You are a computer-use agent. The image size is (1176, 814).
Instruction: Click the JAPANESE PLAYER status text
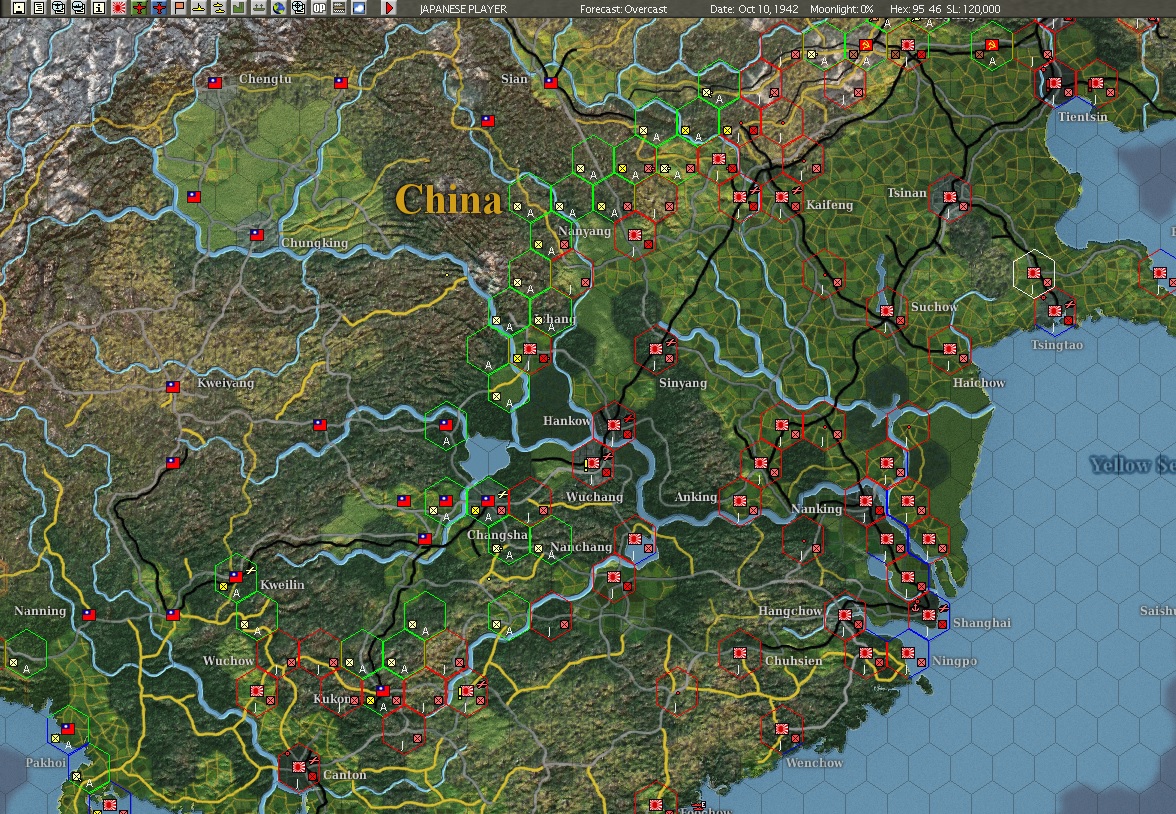click(x=463, y=9)
